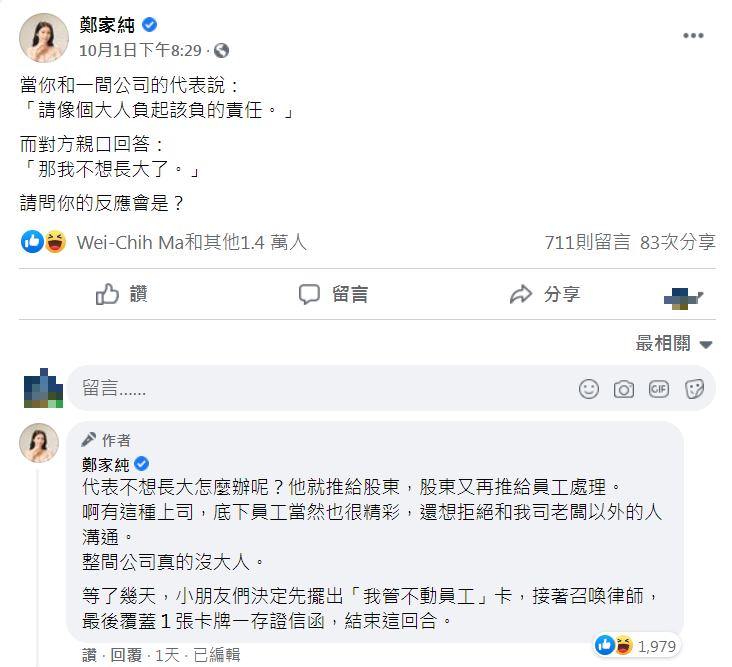Screen dimensions: 732x667
Task: Click the post timestamp 10月1日下午8:29
Action: 140,50
